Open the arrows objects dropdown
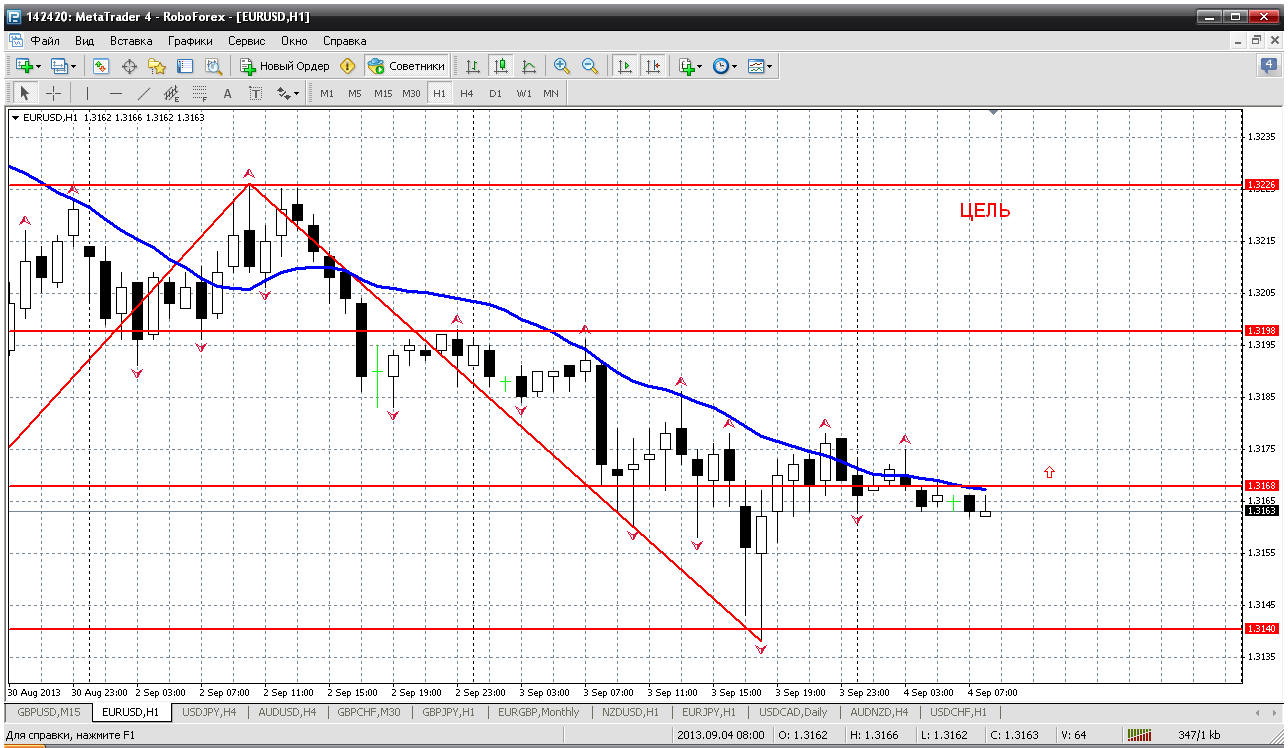 pyautogui.click(x=288, y=93)
